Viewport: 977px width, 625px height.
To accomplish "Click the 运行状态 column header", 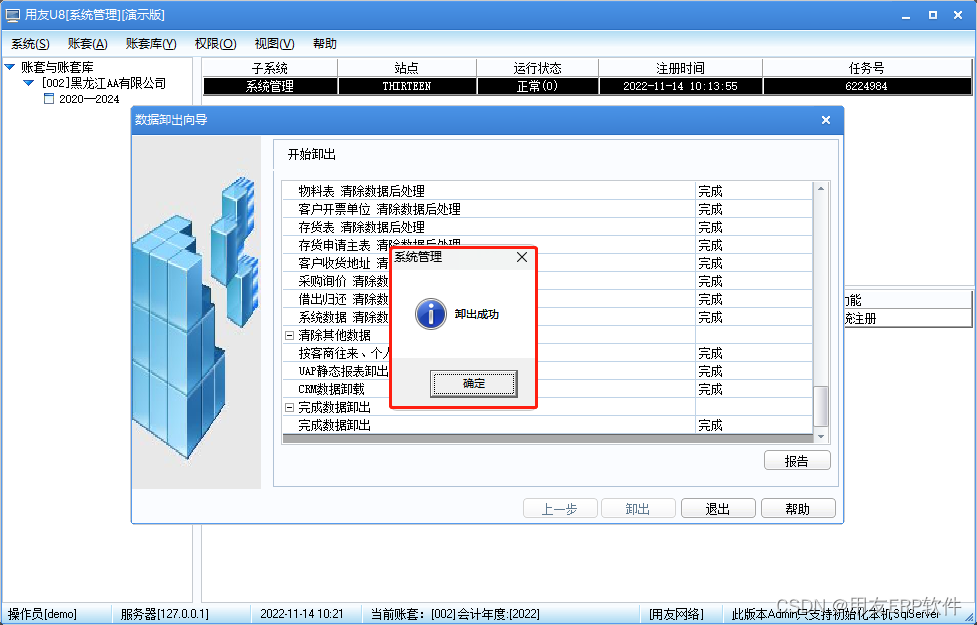I will 537,68.
